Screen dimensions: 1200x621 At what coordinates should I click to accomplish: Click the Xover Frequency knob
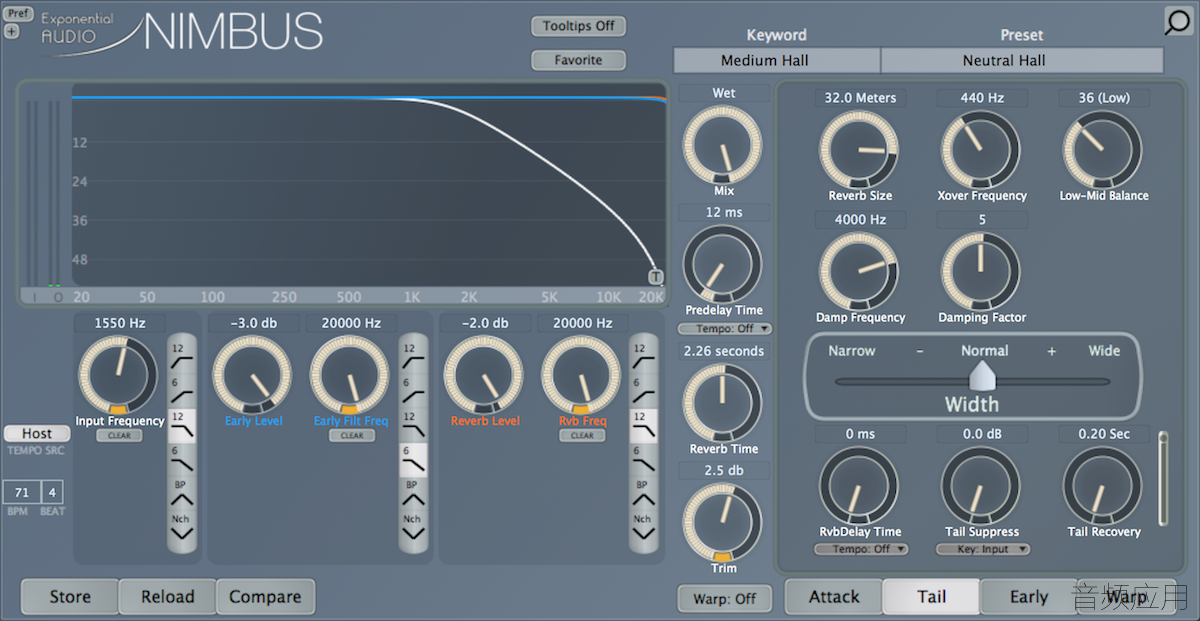(x=981, y=150)
